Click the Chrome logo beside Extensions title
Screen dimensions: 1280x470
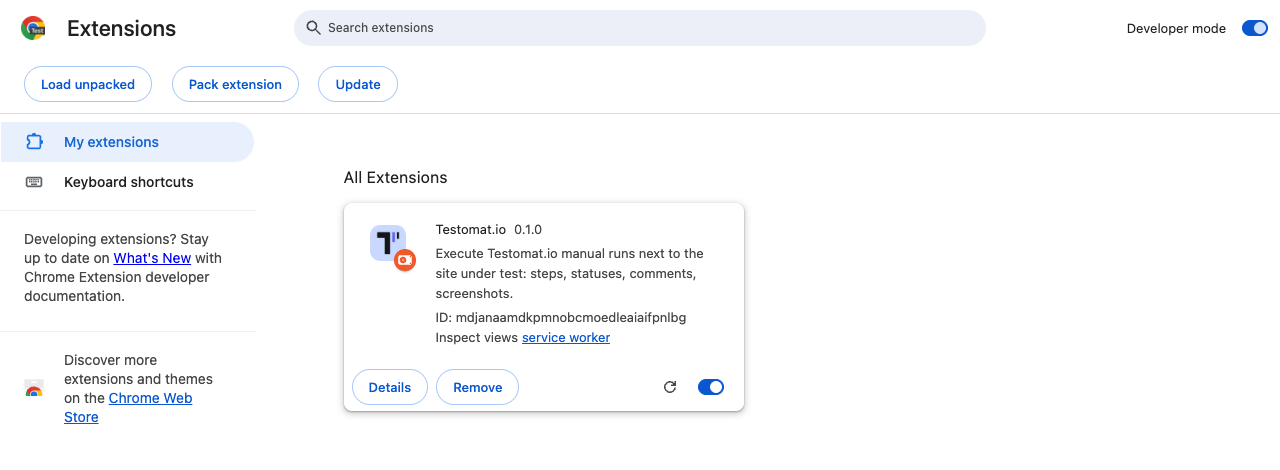point(34,29)
